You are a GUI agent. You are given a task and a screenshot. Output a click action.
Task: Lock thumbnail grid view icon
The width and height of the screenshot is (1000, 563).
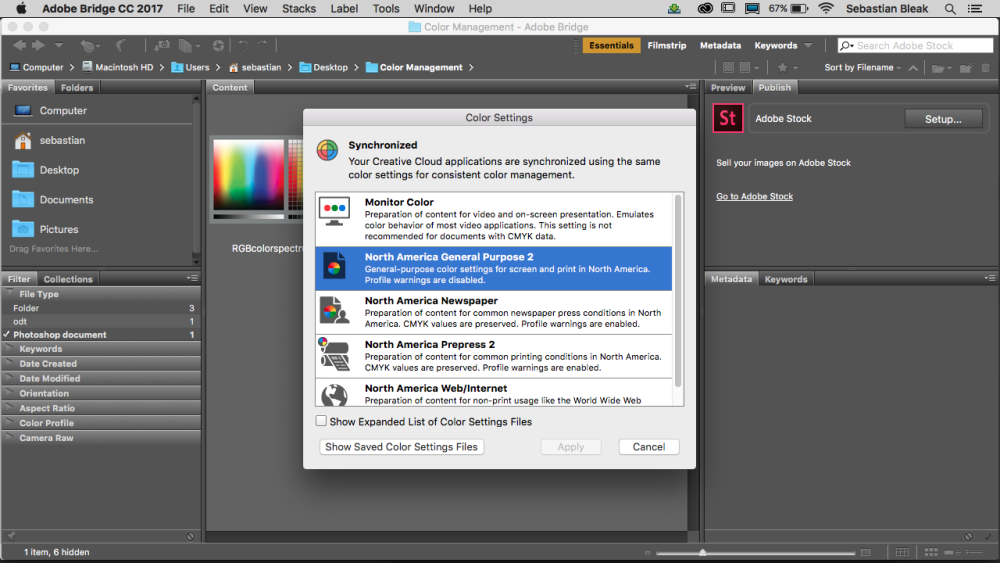coord(902,552)
